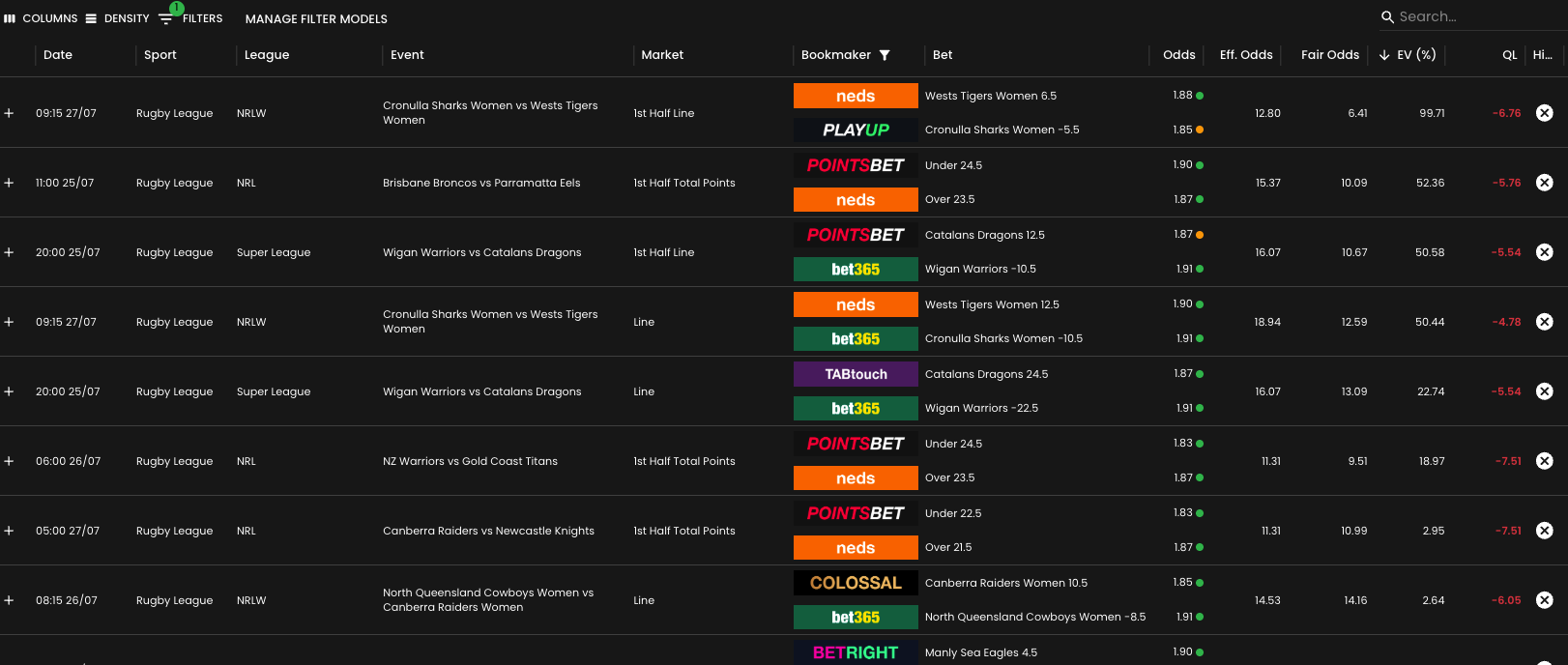Click the TABtouch bookmaker logo
Screen dimensions: 1568x665
tap(856, 374)
